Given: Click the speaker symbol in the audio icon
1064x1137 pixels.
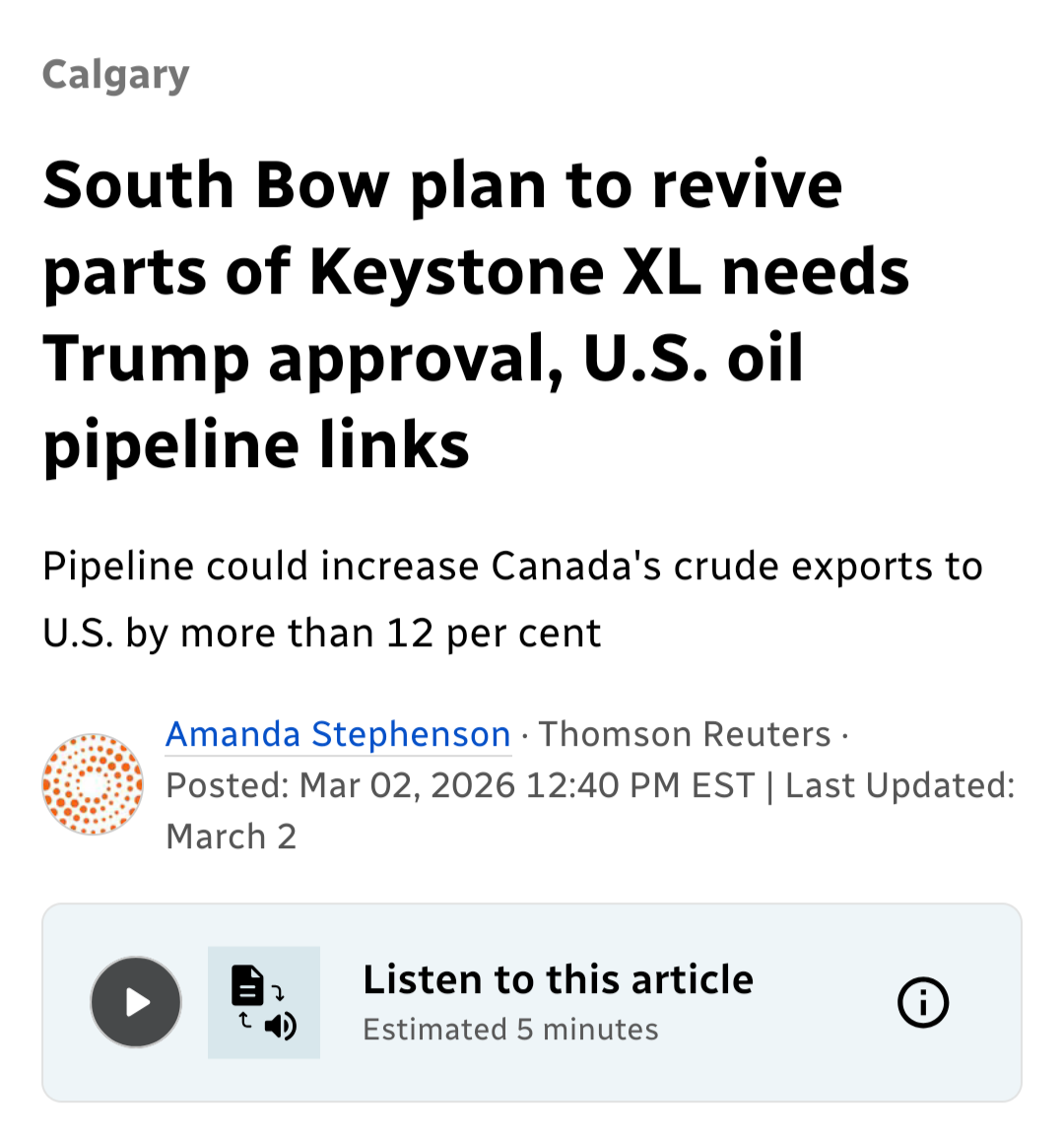Looking at the screenshot, I should tap(281, 1026).
